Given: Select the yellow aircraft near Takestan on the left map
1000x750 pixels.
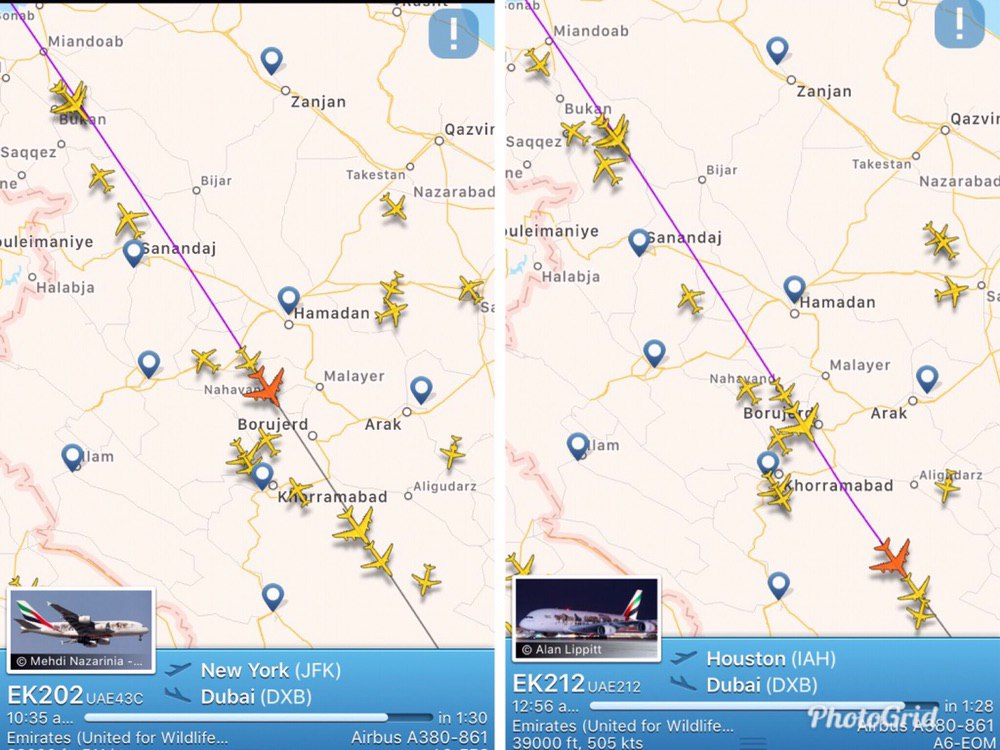Looking at the screenshot, I should [x=393, y=207].
